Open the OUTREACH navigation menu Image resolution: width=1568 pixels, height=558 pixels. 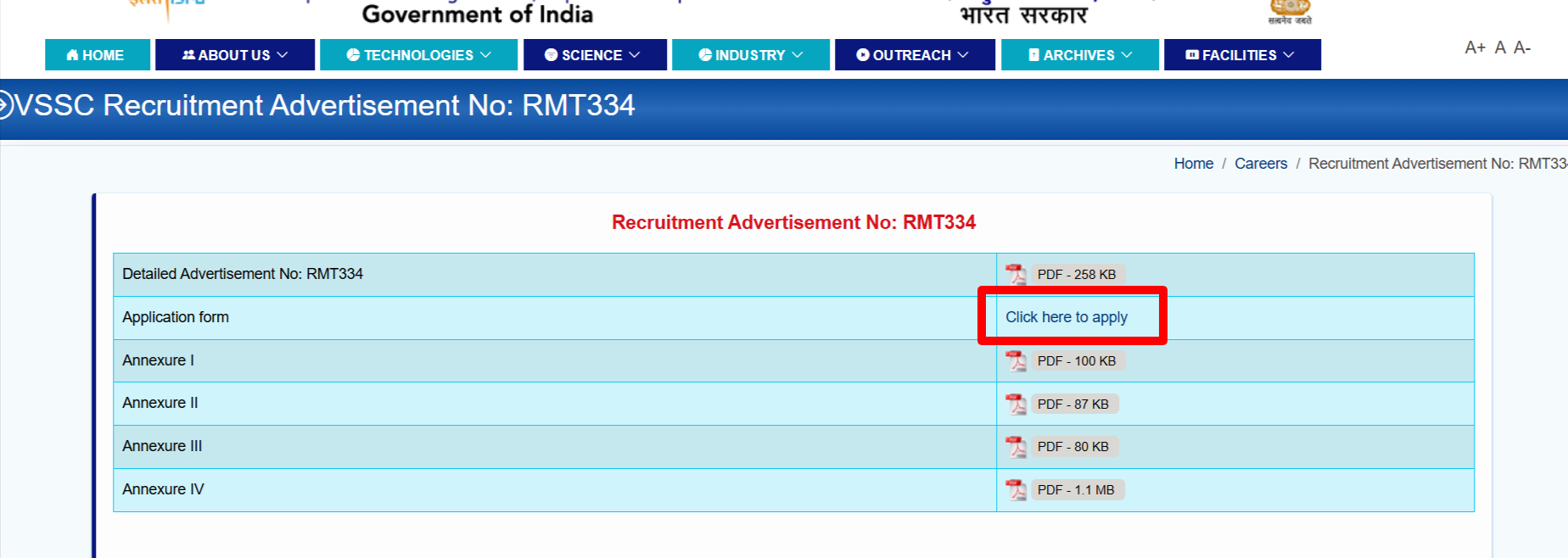pyautogui.click(x=914, y=55)
